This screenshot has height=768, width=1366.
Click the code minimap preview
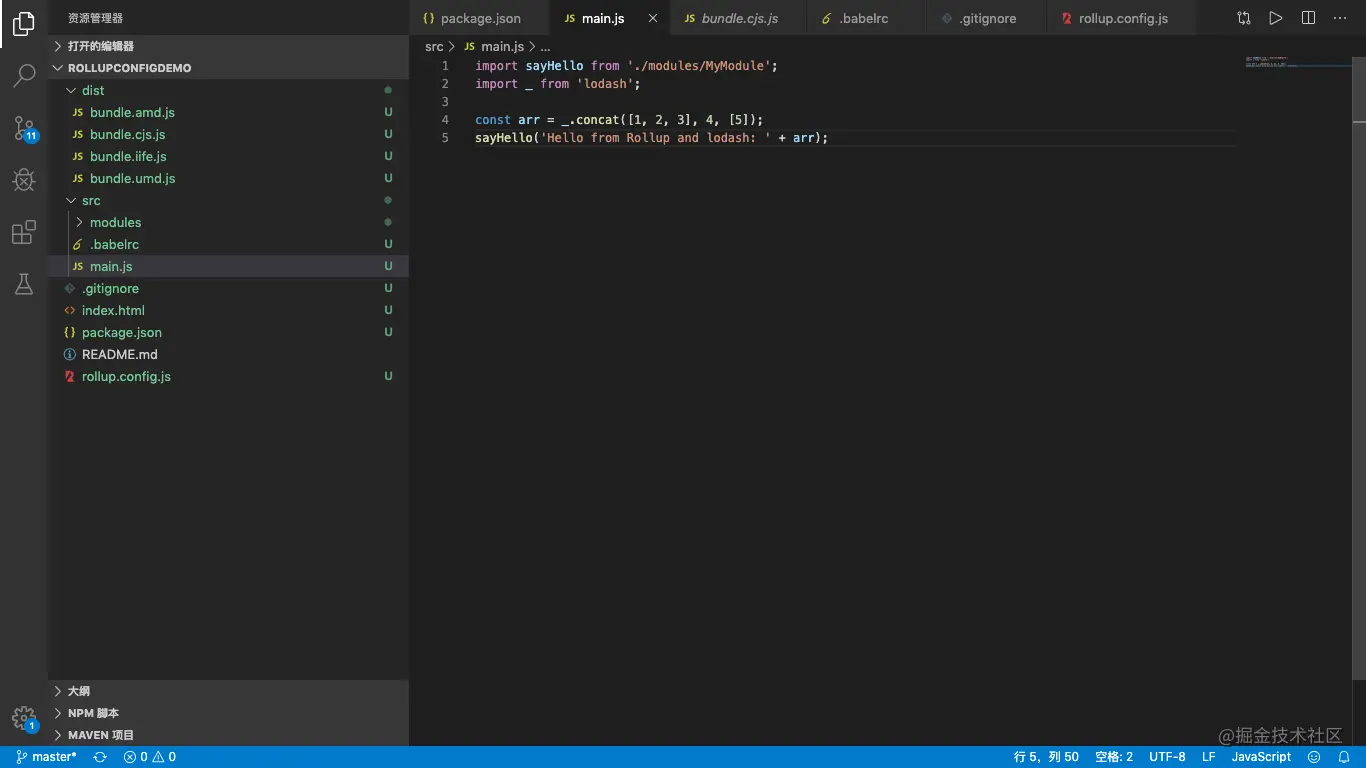[x=1298, y=62]
